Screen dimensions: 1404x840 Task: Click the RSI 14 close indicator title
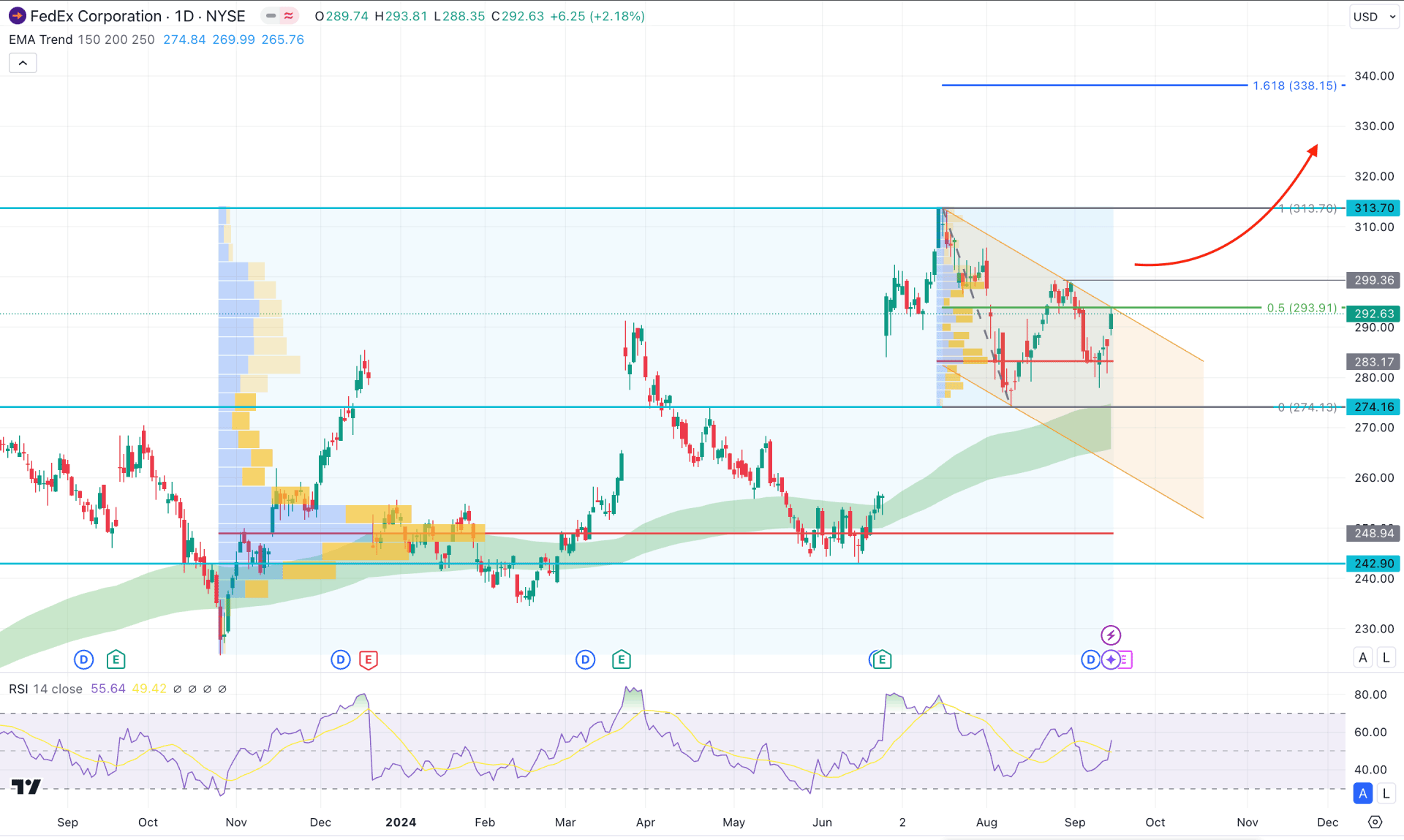[x=45, y=689]
